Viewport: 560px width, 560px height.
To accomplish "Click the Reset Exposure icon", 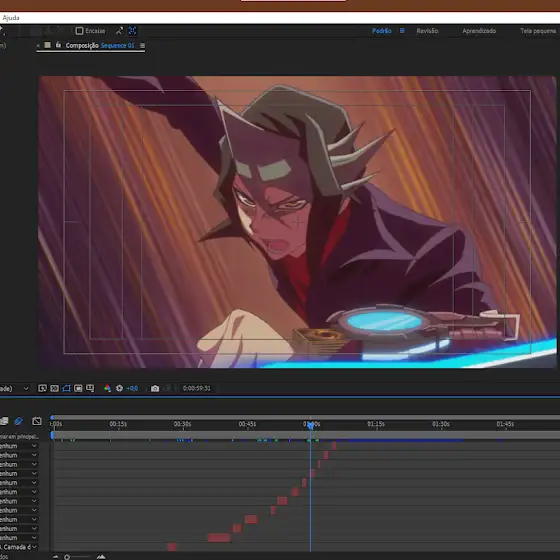I will [119, 388].
